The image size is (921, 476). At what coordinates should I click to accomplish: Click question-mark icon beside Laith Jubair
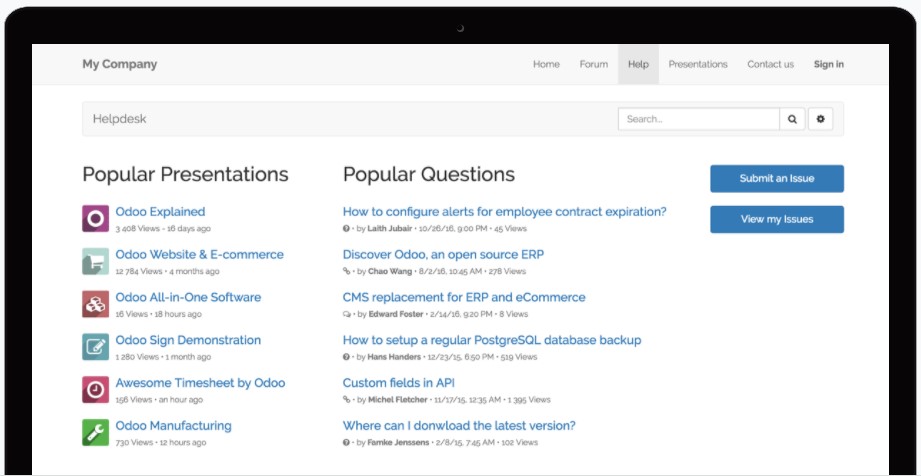pyautogui.click(x=347, y=229)
